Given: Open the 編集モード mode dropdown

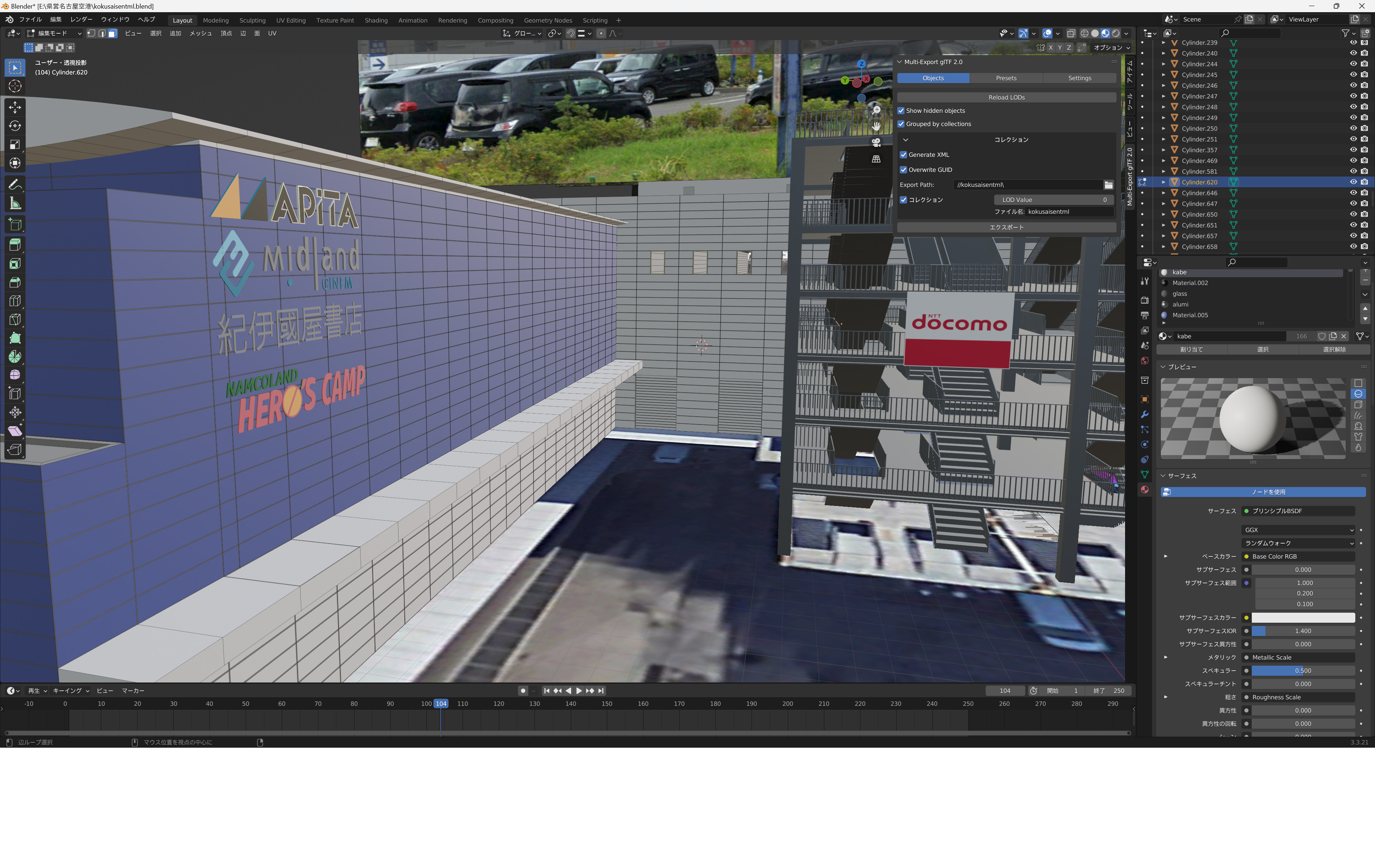Looking at the screenshot, I should [54, 34].
